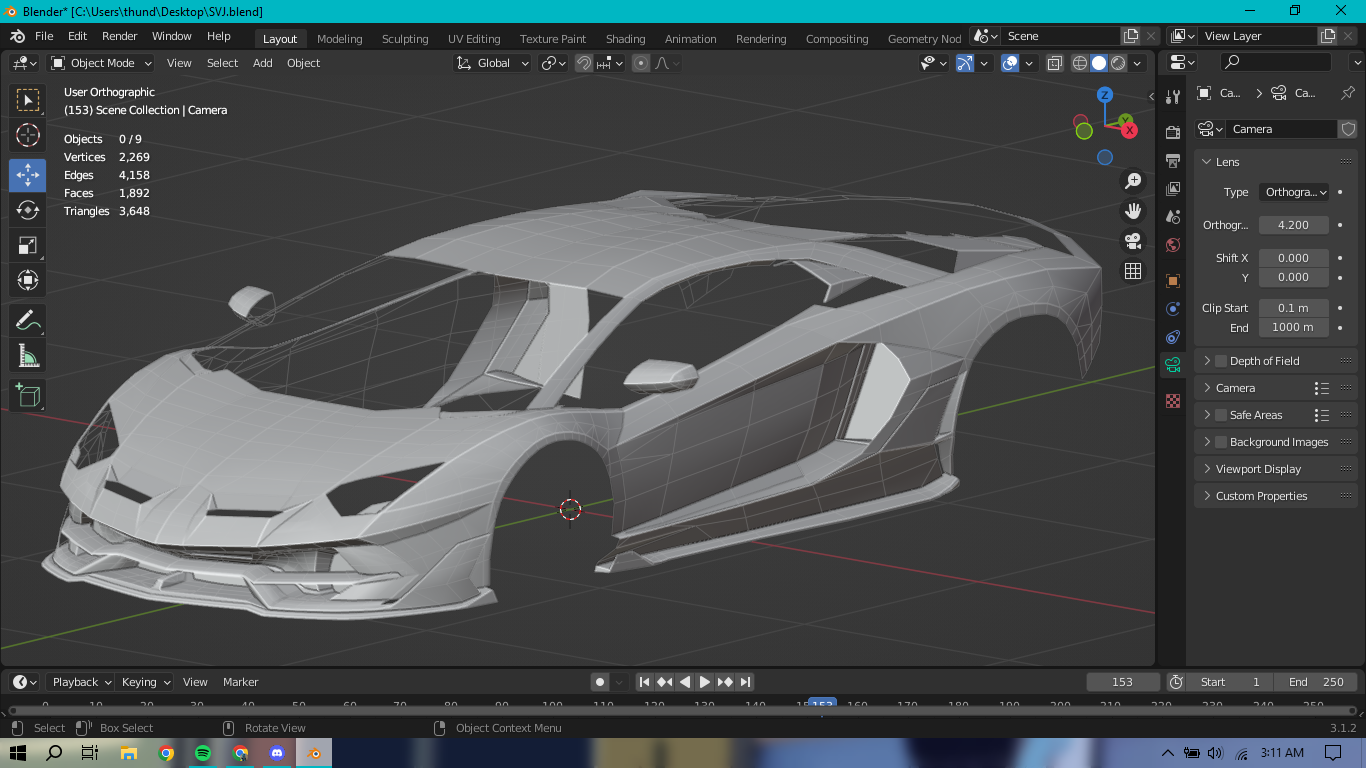The height and width of the screenshot is (768, 1366).
Task: Select the Move tool in toolbar
Action: (x=28, y=175)
